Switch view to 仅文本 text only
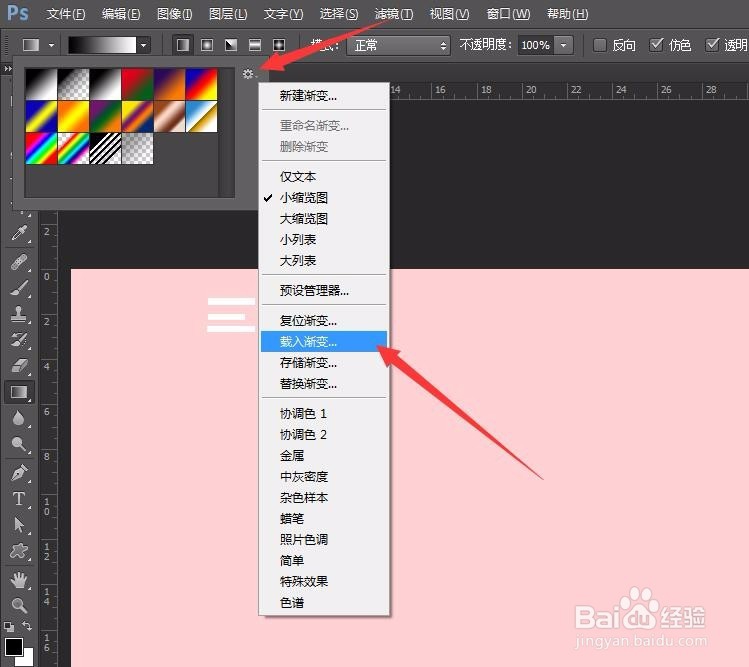Viewport: 749px width, 667px height. [324, 177]
